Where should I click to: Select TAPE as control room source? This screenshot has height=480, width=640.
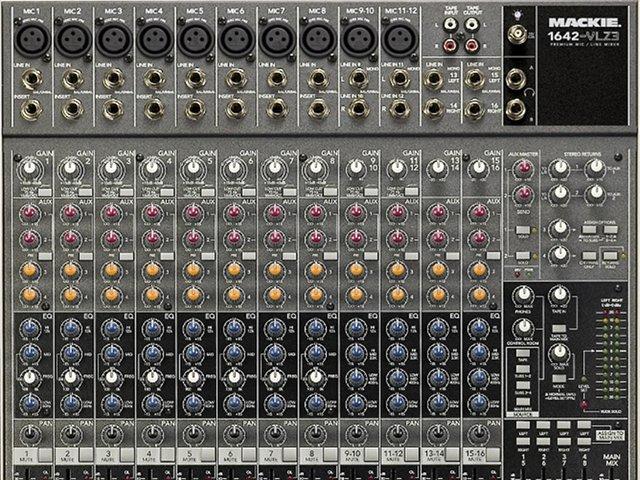(523, 353)
